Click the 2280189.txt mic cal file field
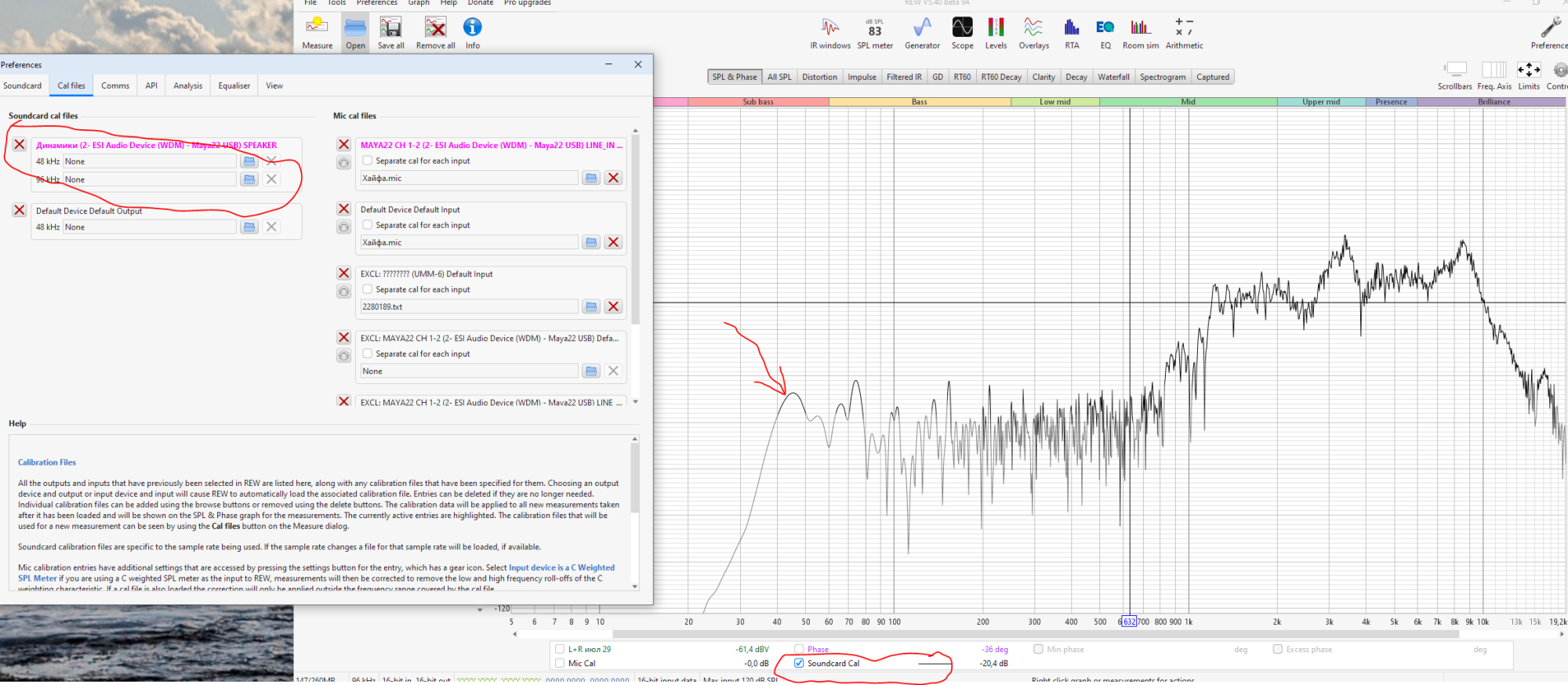Image resolution: width=1568 pixels, height=685 pixels. (x=469, y=307)
